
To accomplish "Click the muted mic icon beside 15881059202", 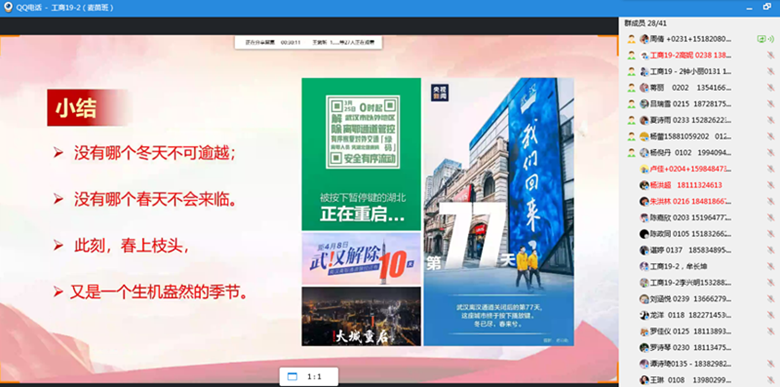I will point(771,136).
